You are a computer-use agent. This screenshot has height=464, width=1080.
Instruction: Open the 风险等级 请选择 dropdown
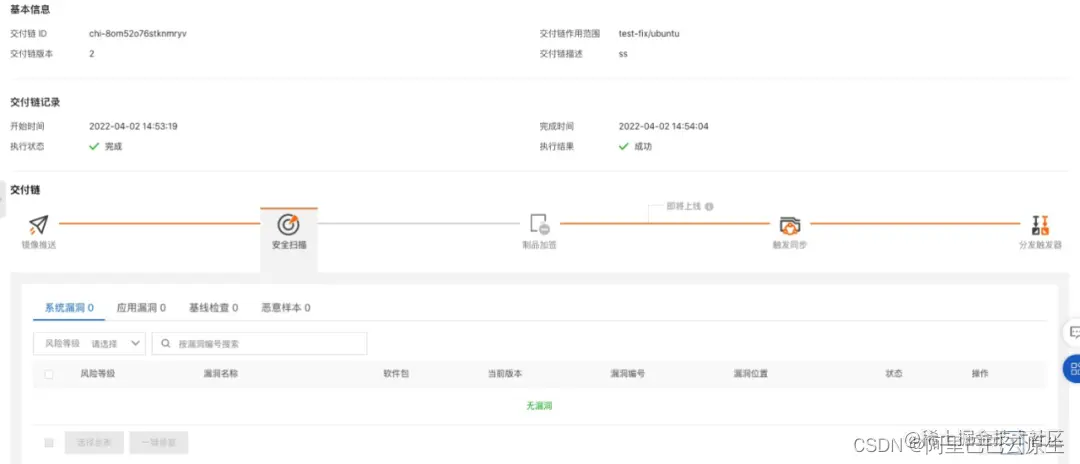[x=90, y=344]
